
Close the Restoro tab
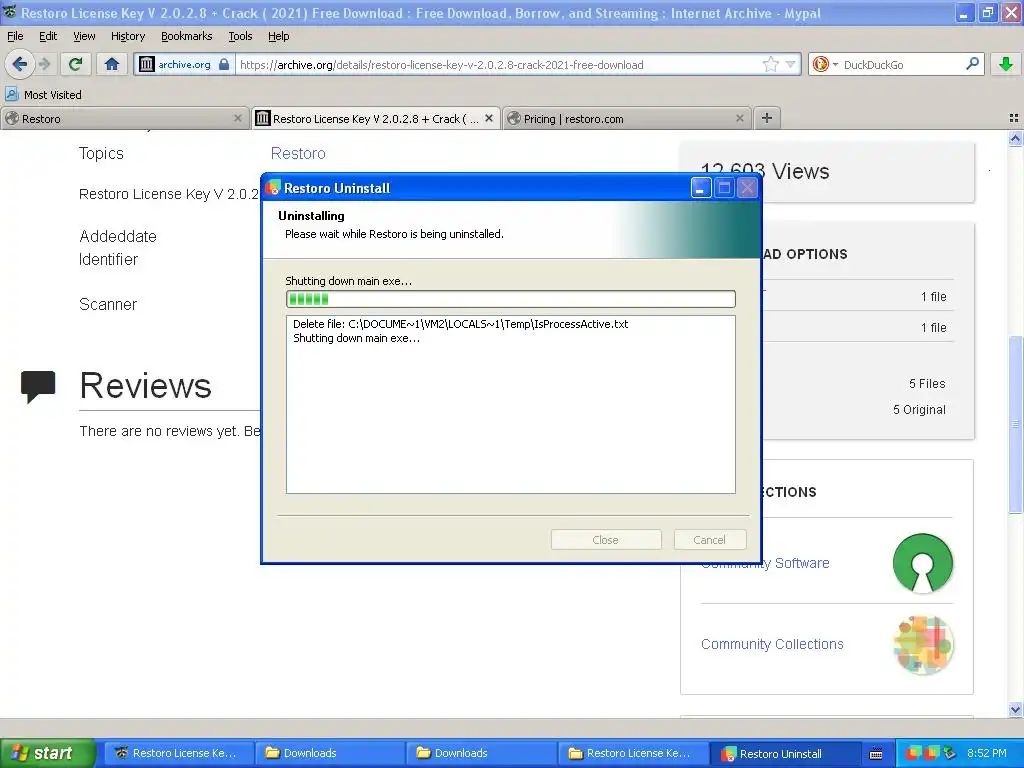tap(238, 118)
